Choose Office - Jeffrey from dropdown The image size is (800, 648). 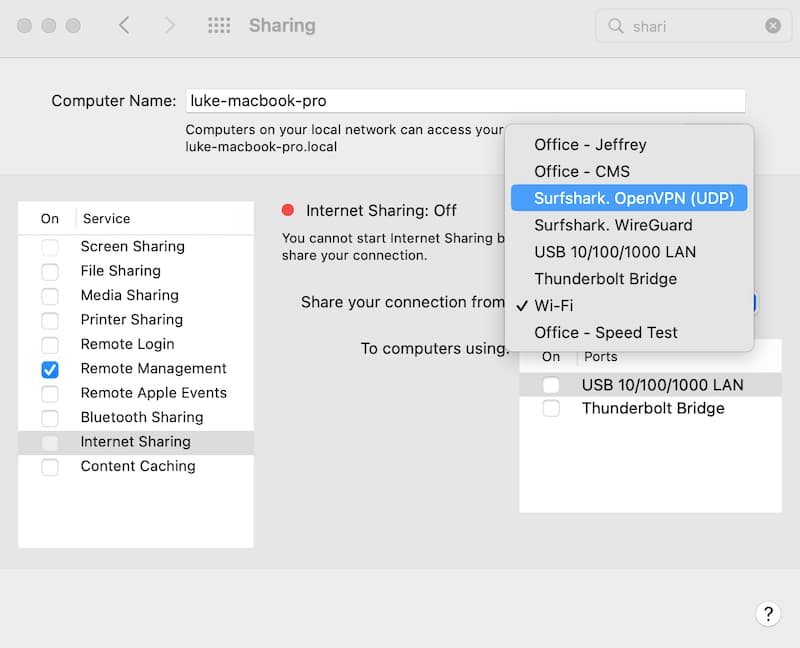[629, 144]
